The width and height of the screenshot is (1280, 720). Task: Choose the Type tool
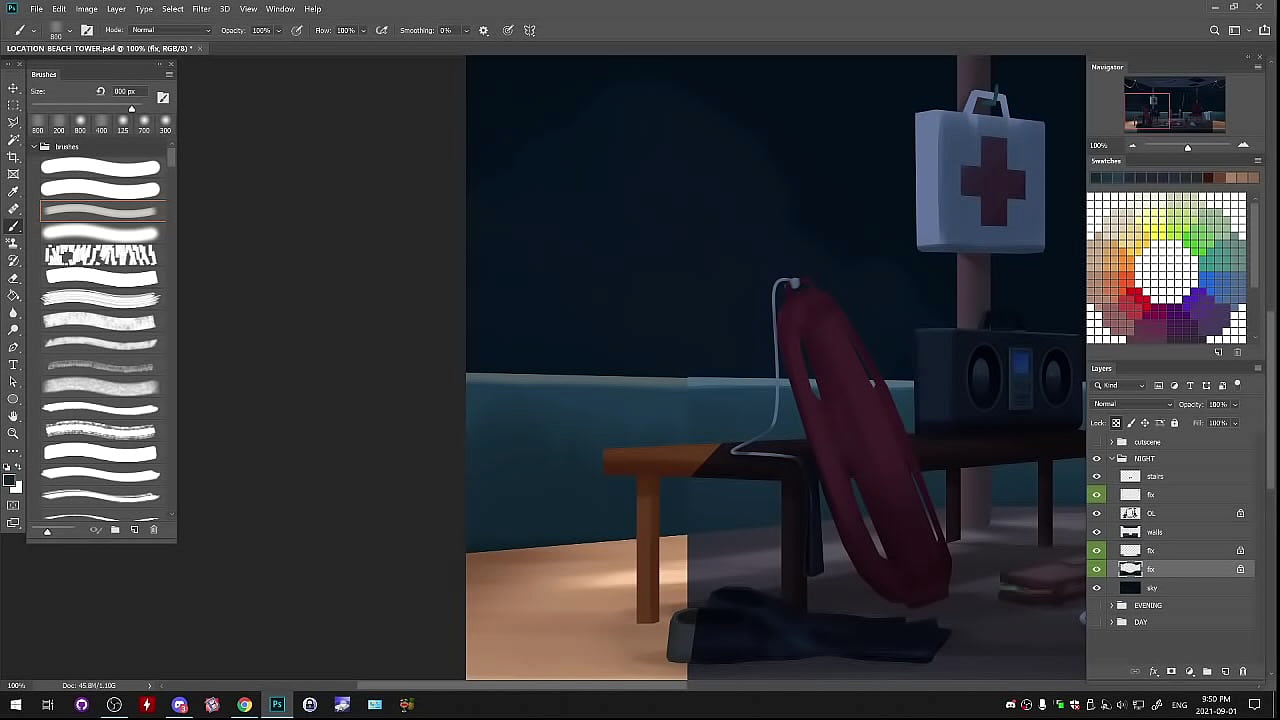(13, 365)
